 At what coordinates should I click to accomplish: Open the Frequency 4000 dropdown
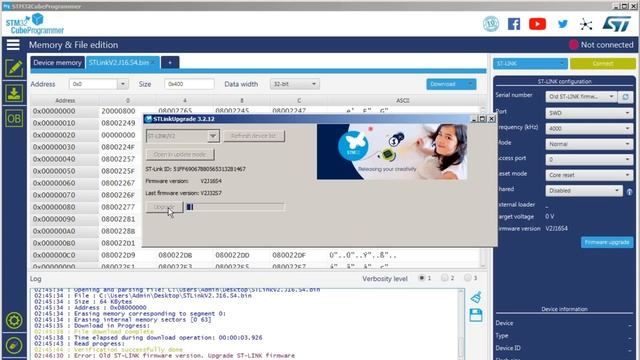coord(589,128)
